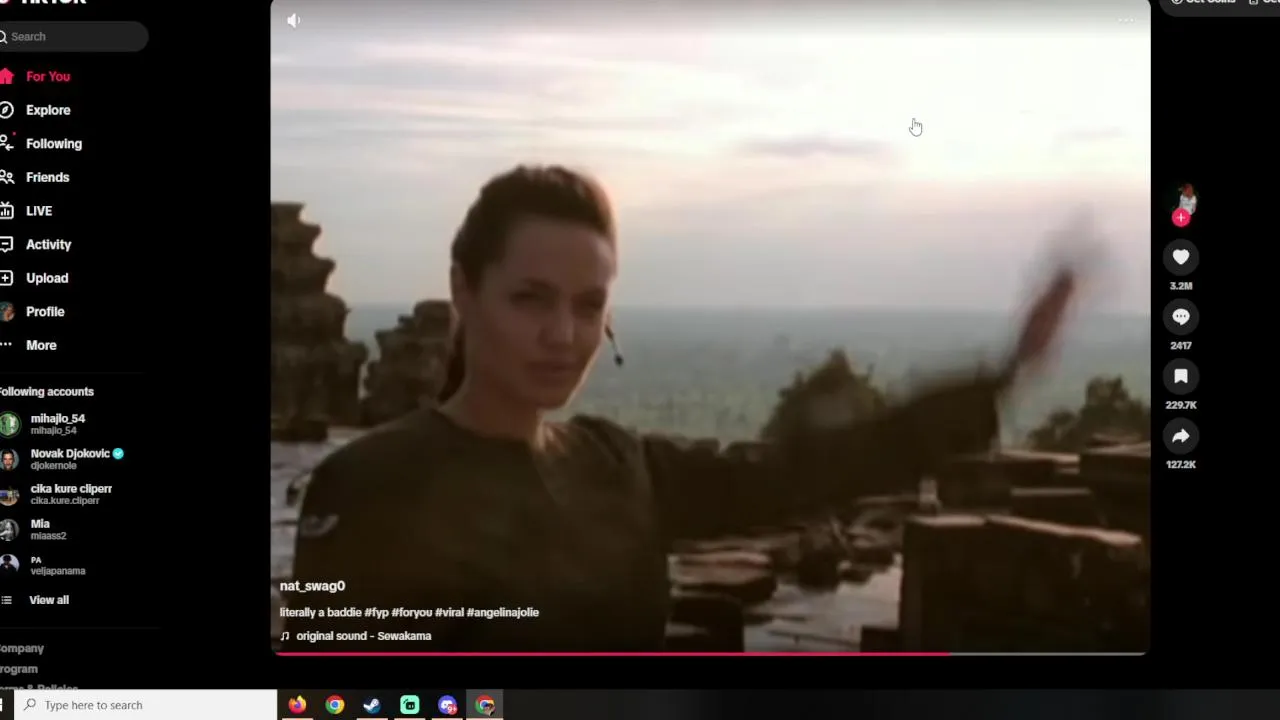The image size is (1280, 720).
Task: Like the video with the heart icon
Action: pyautogui.click(x=1181, y=257)
